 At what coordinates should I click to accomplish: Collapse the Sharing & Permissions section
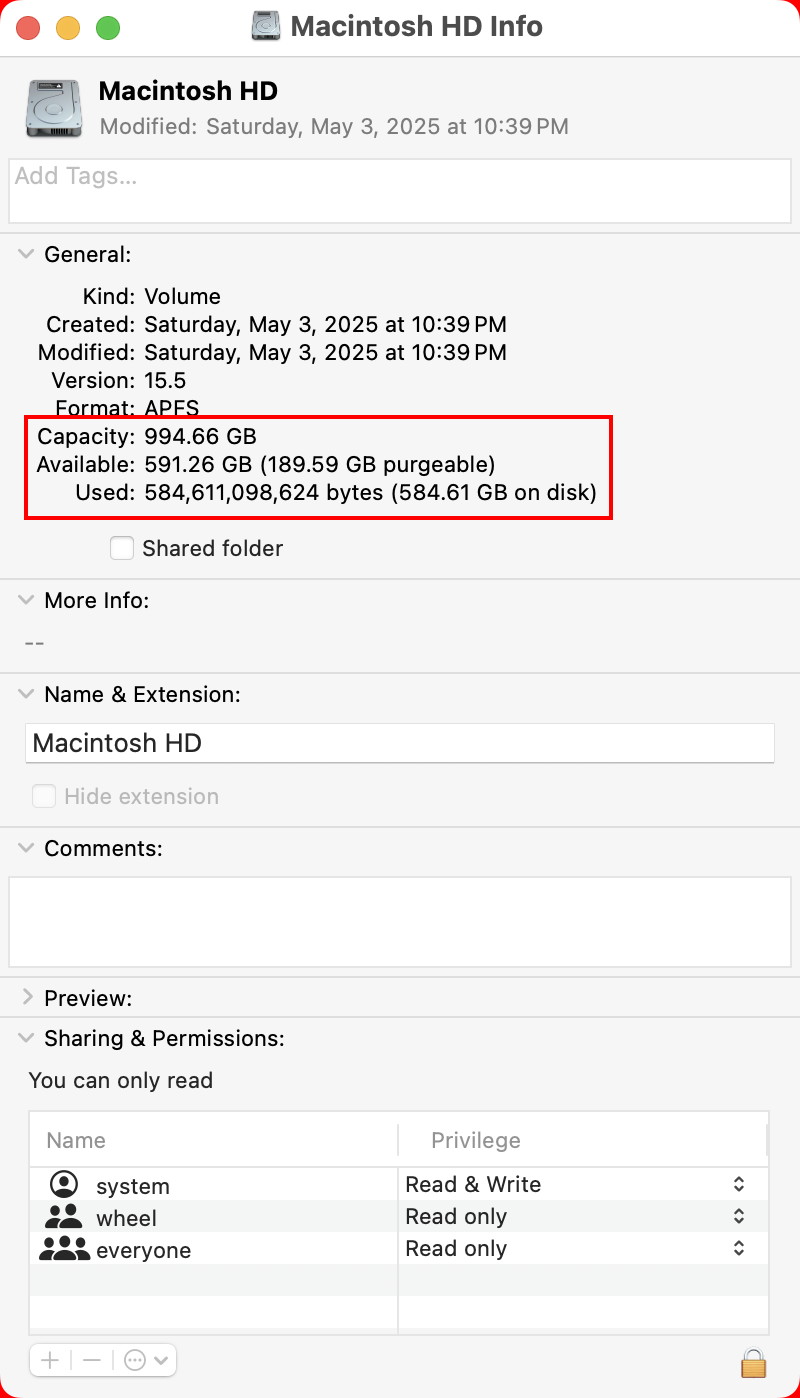coord(26,1038)
